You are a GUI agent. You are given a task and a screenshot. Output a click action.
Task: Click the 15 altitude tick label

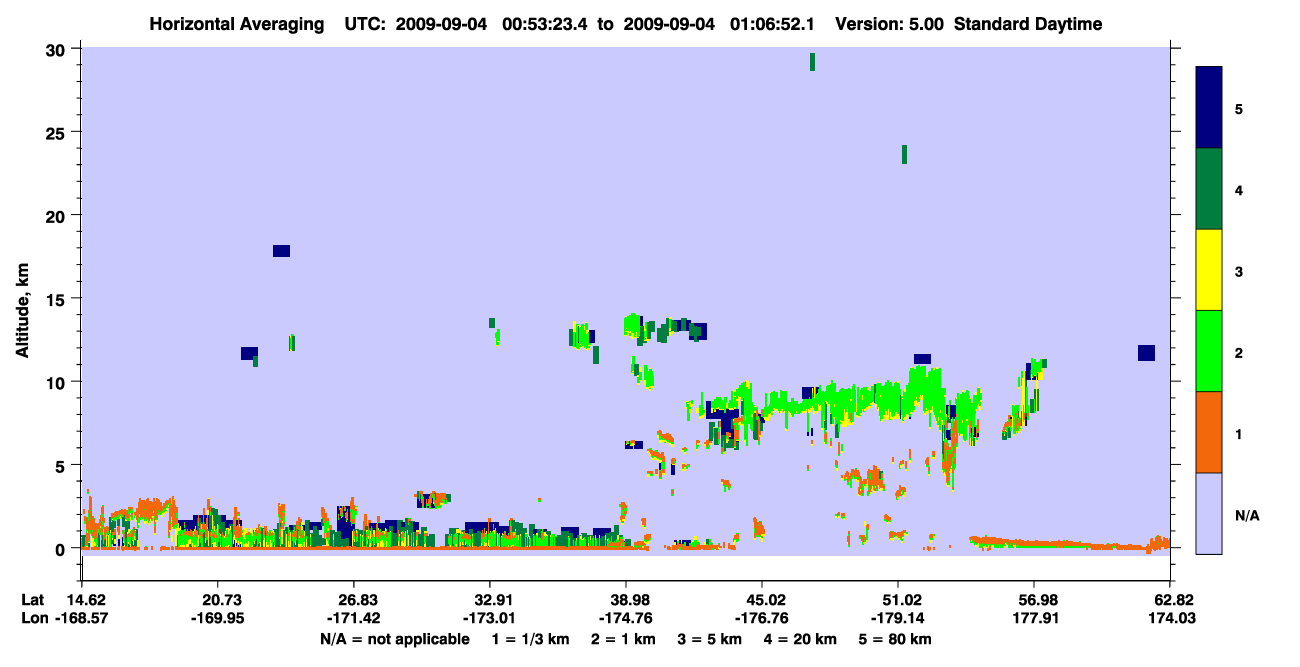tap(58, 299)
